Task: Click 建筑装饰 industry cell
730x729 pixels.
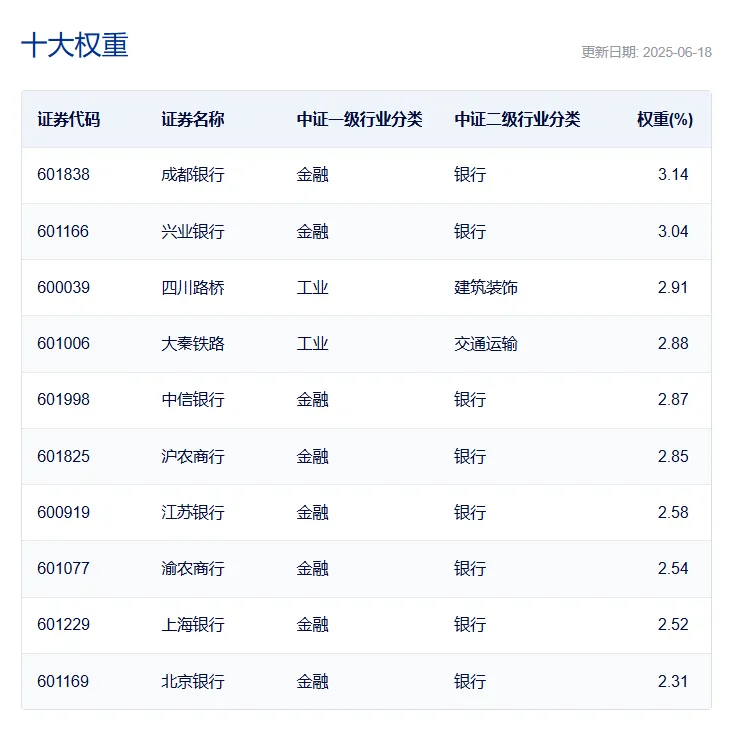Action: (x=486, y=288)
